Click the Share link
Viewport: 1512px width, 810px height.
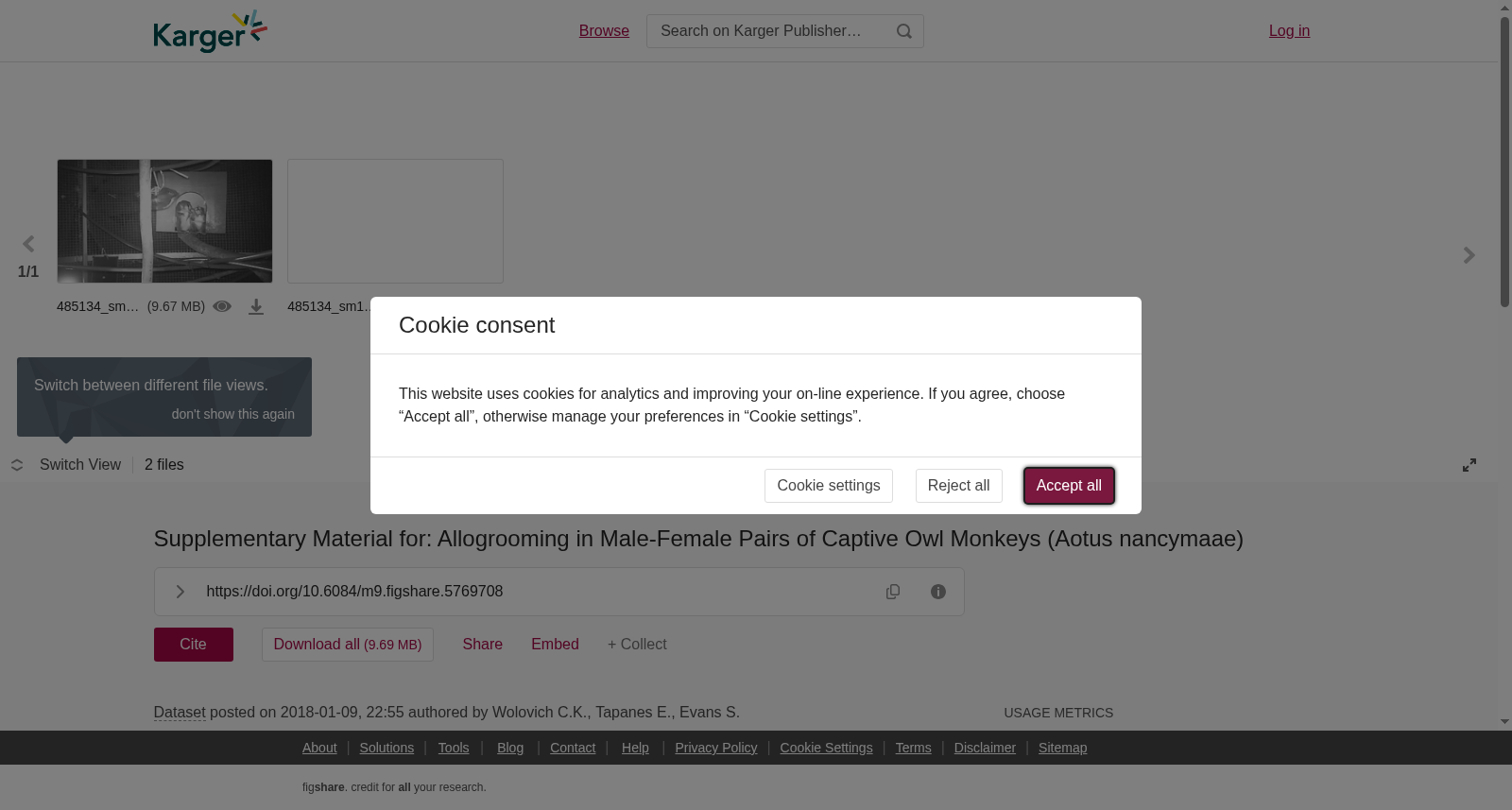click(x=483, y=645)
